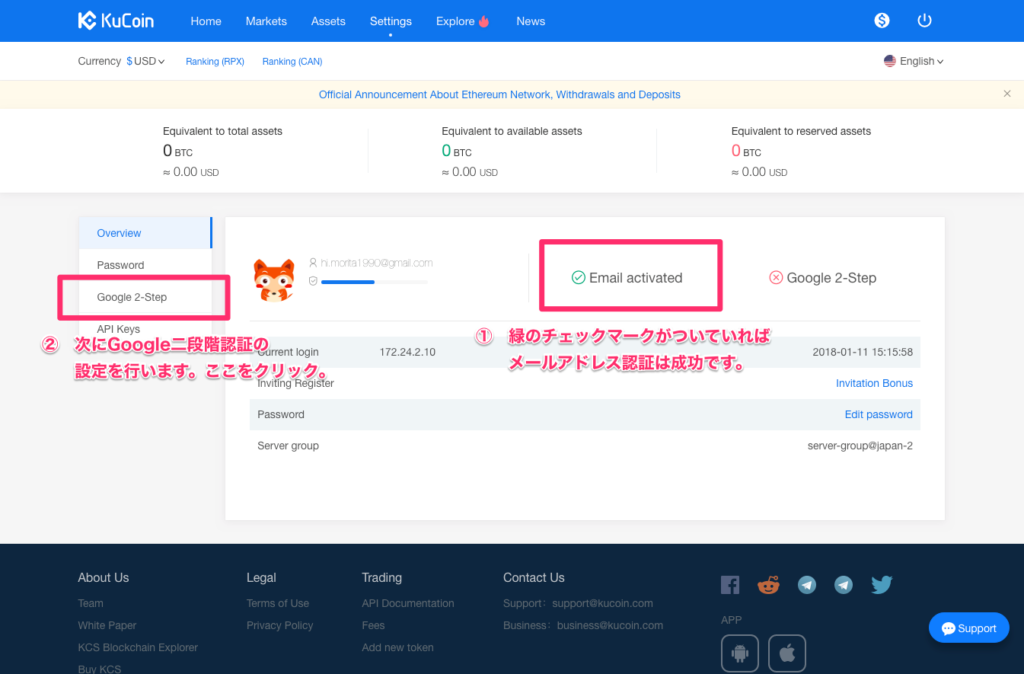Click Equivalent to available assets value
The height and width of the screenshot is (674, 1024).
456,151
